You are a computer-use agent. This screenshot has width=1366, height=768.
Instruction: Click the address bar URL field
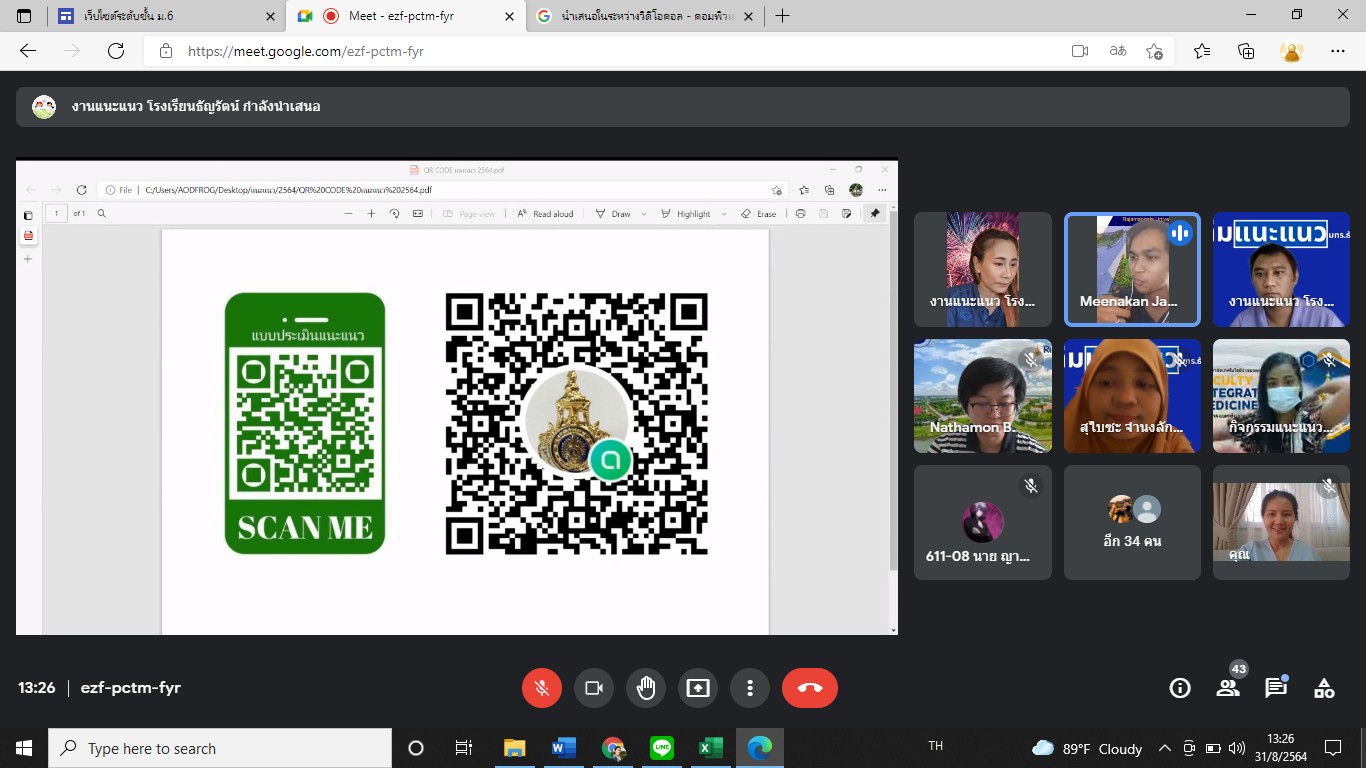coord(600,51)
